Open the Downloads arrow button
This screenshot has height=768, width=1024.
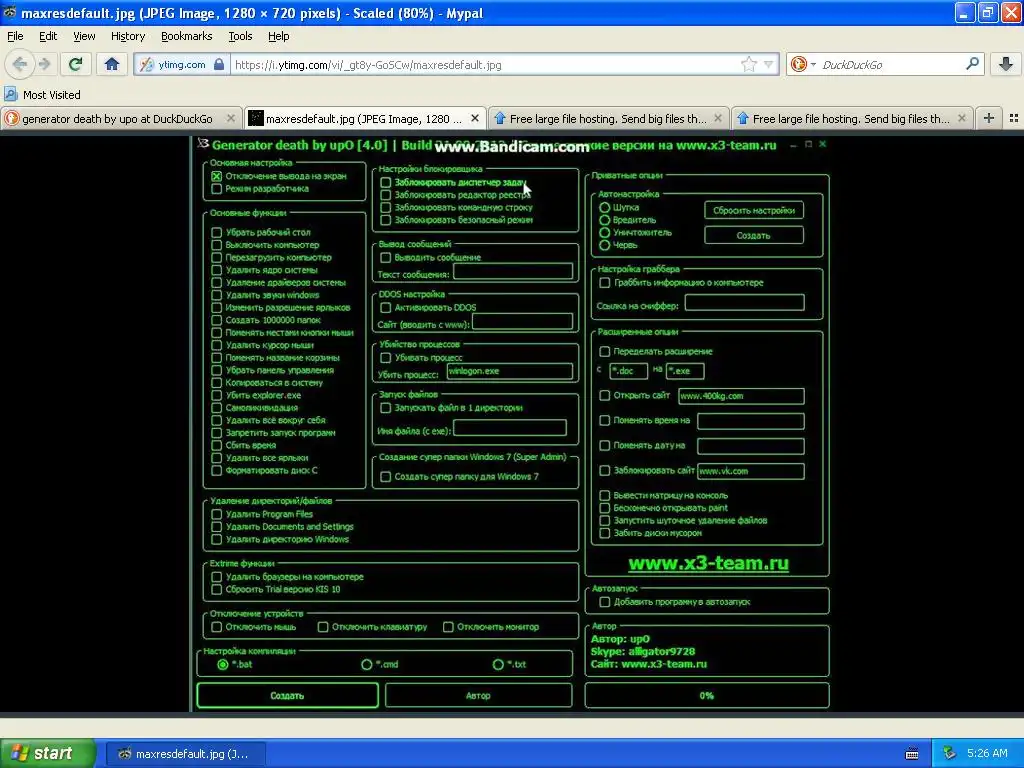[1006, 64]
